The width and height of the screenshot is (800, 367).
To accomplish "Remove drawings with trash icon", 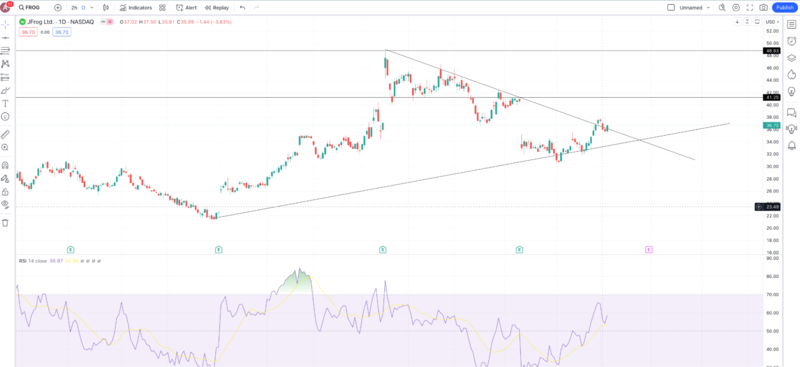I will tap(5, 223).
